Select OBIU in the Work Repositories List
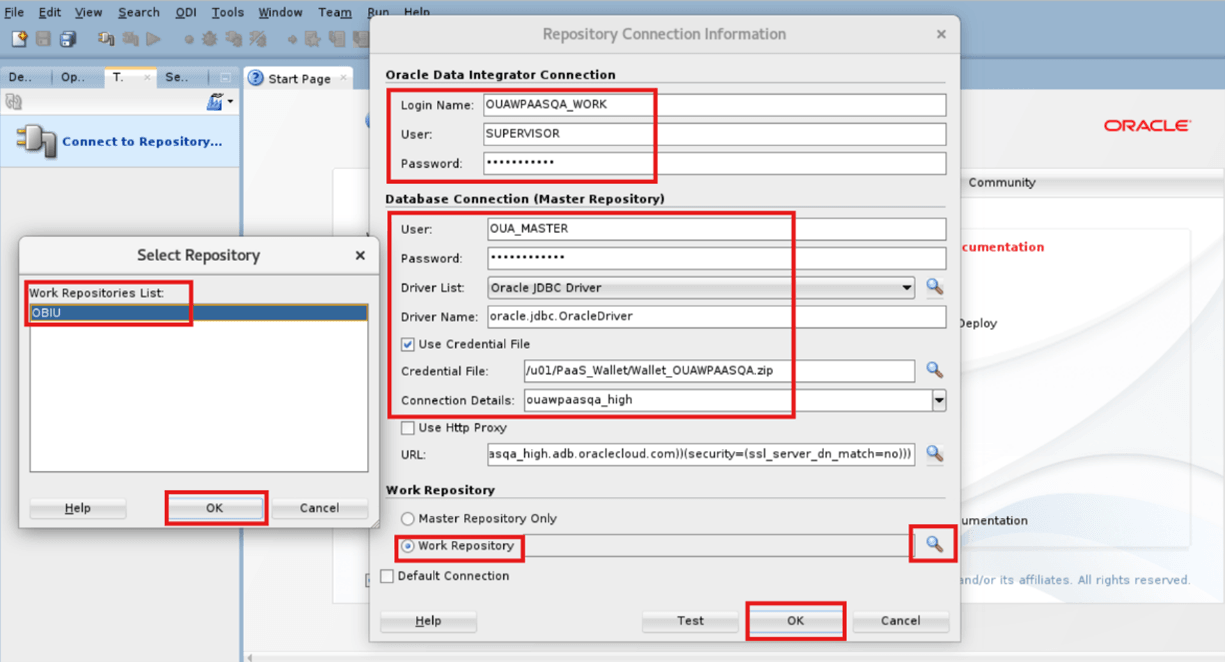 coord(50,314)
